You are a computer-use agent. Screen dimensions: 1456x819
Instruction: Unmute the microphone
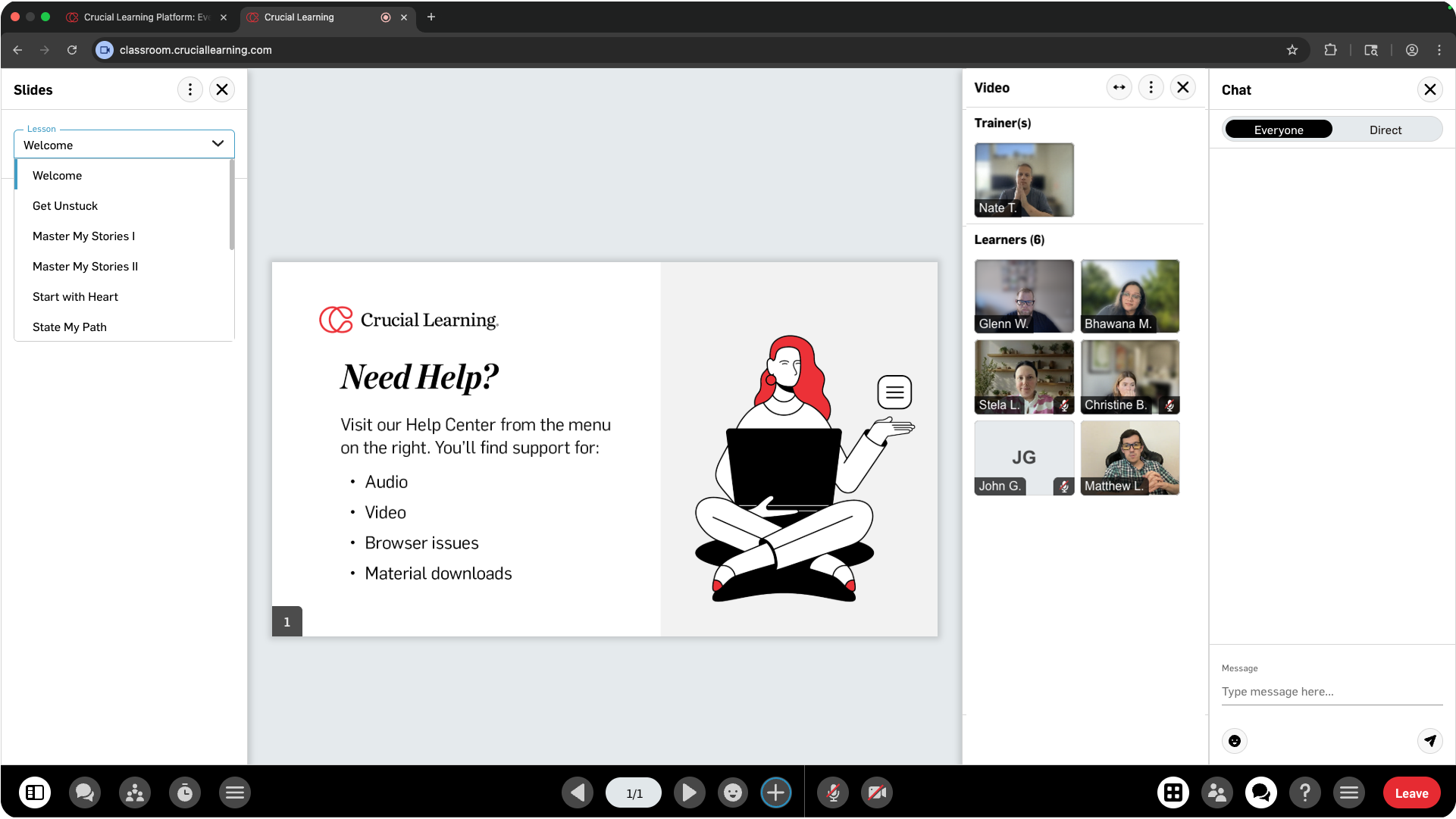(x=833, y=792)
